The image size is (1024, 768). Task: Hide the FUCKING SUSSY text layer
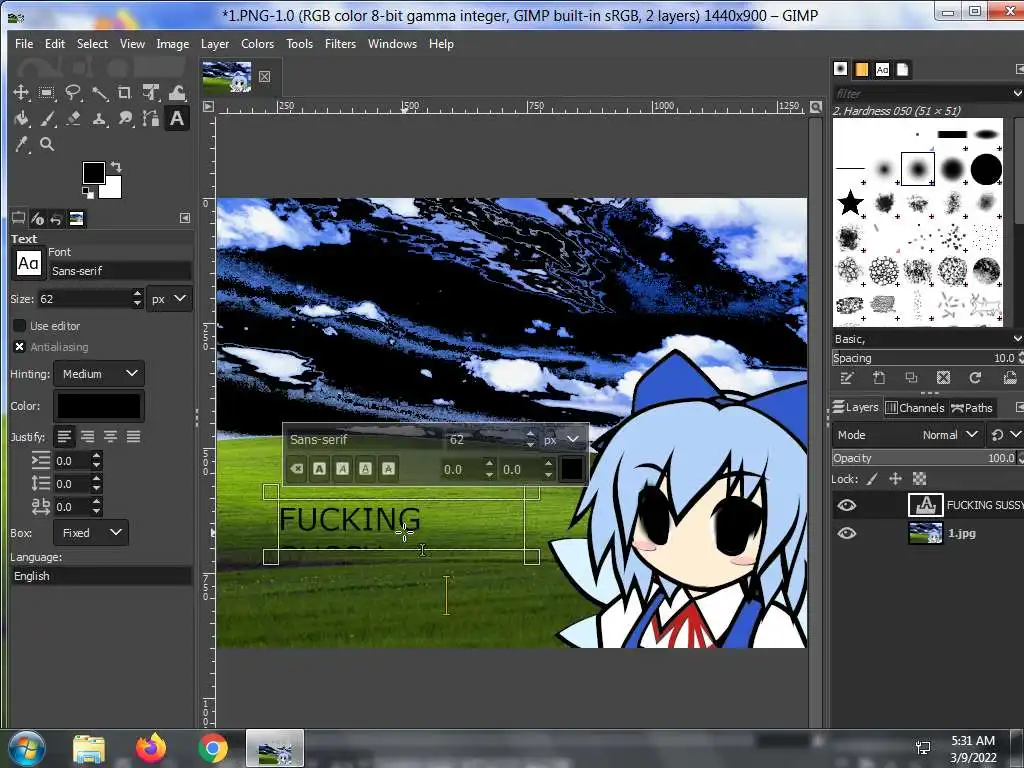[x=847, y=505]
